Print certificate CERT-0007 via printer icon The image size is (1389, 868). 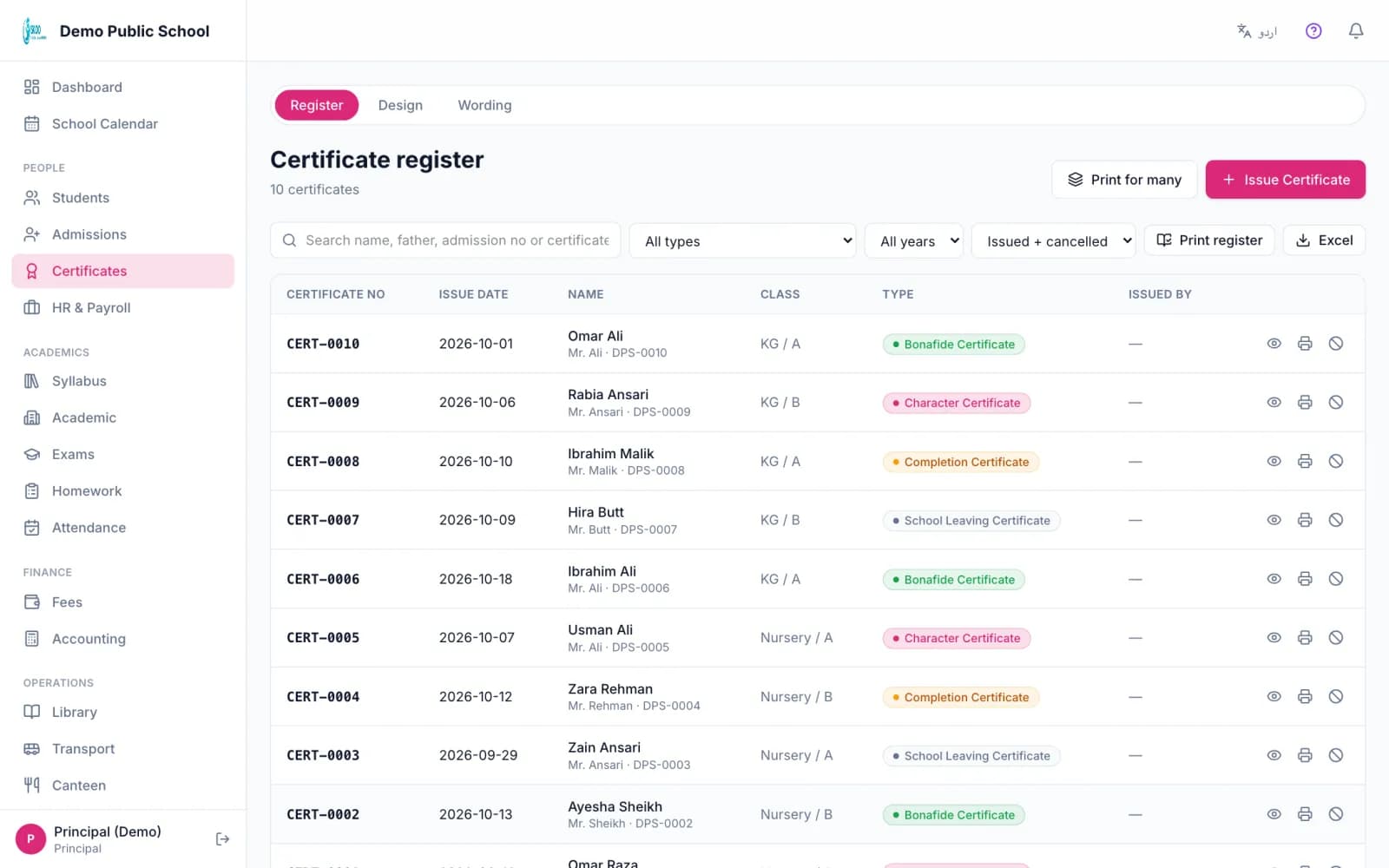1305,520
